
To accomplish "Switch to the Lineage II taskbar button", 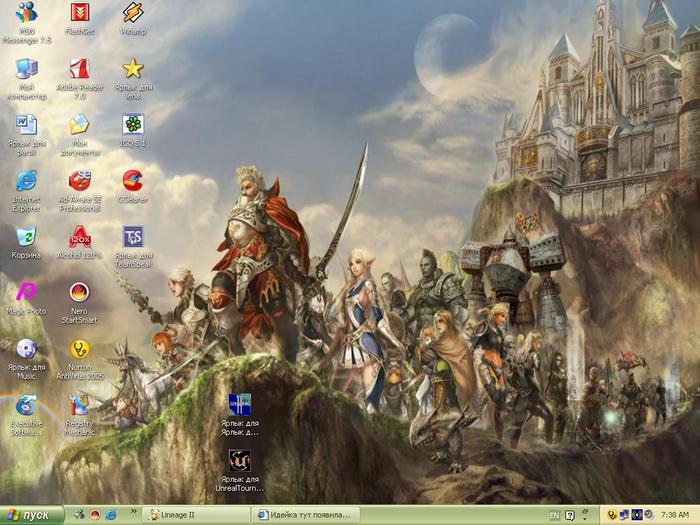I will click(196, 515).
